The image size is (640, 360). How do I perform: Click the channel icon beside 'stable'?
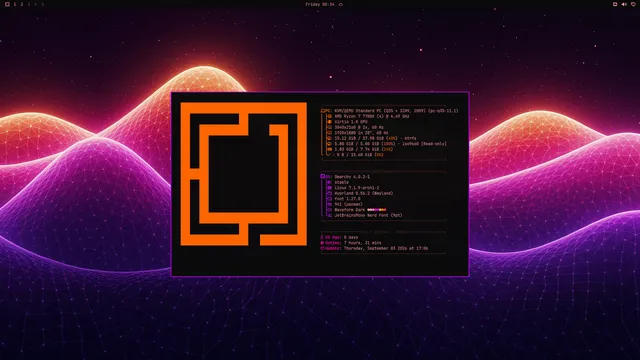329,182
